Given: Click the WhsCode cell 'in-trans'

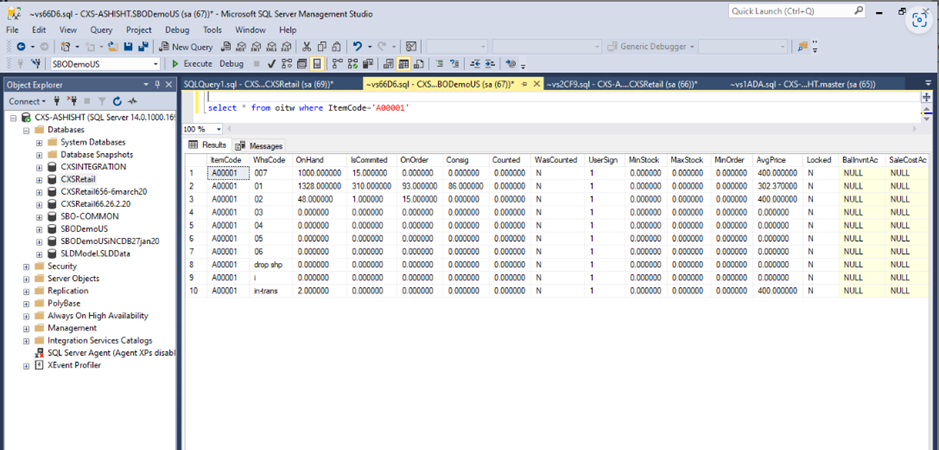Looking at the screenshot, I should (271, 291).
